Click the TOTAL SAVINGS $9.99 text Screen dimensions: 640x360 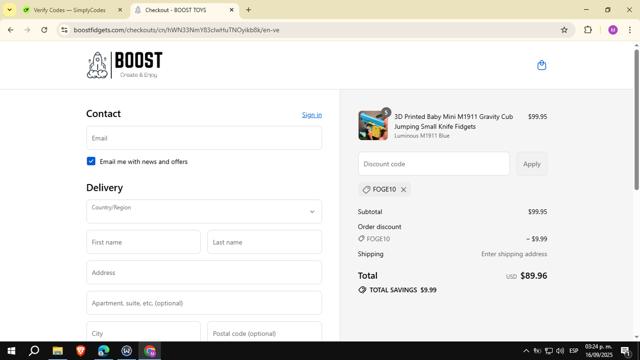[402, 290]
